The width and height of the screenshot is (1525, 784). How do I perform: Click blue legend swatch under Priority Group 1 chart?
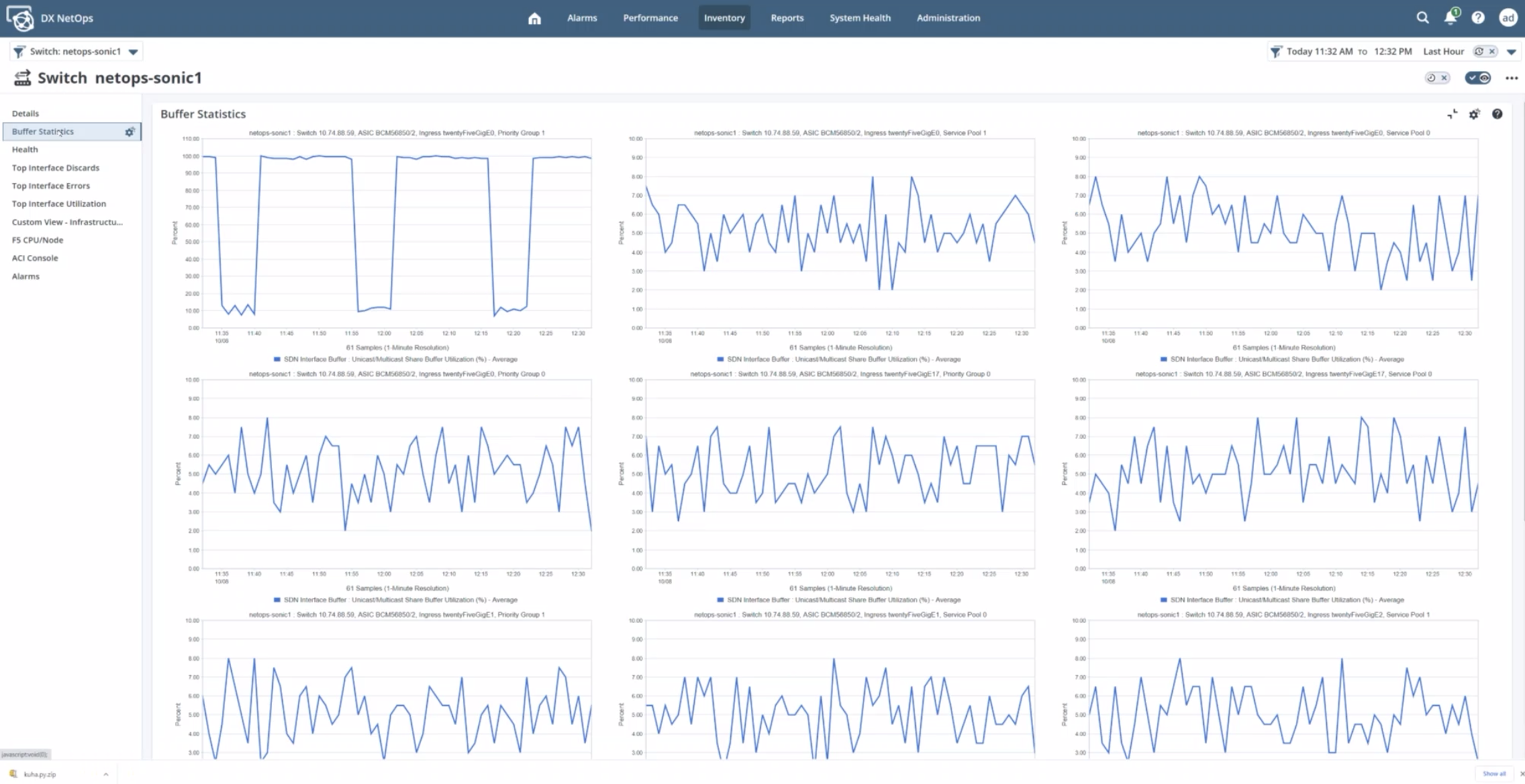(277, 359)
